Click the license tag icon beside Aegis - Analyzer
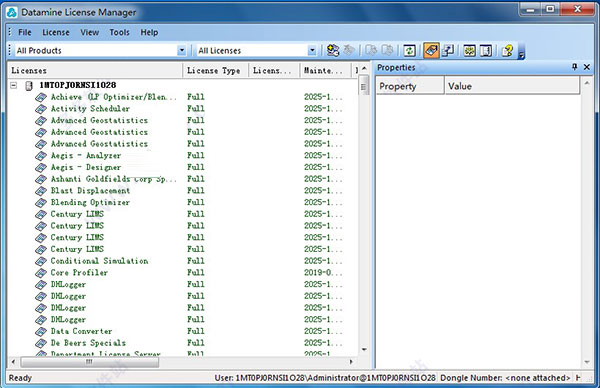 click(x=41, y=156)
